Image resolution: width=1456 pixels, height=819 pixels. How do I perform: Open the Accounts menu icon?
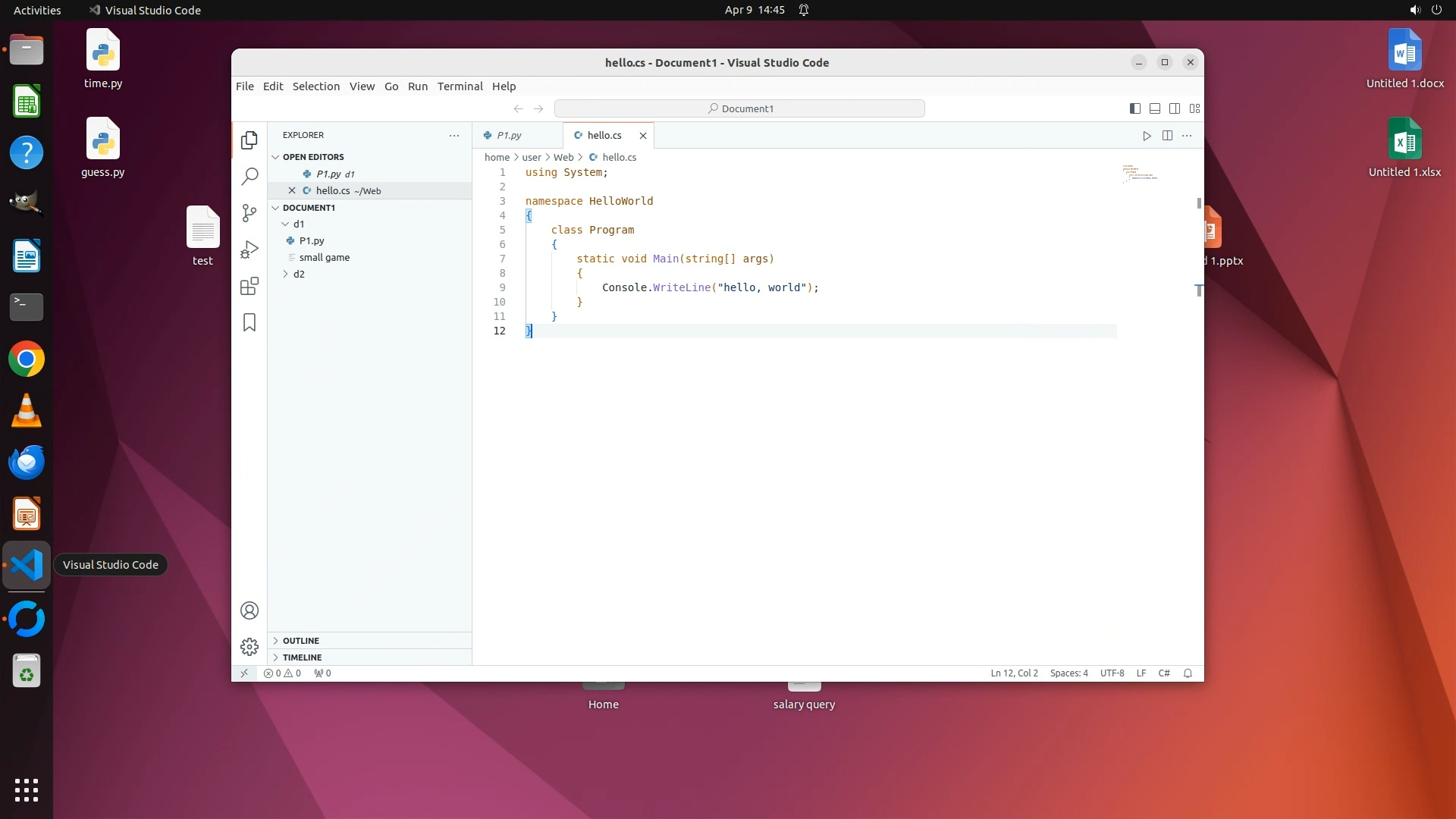[249, 610]
